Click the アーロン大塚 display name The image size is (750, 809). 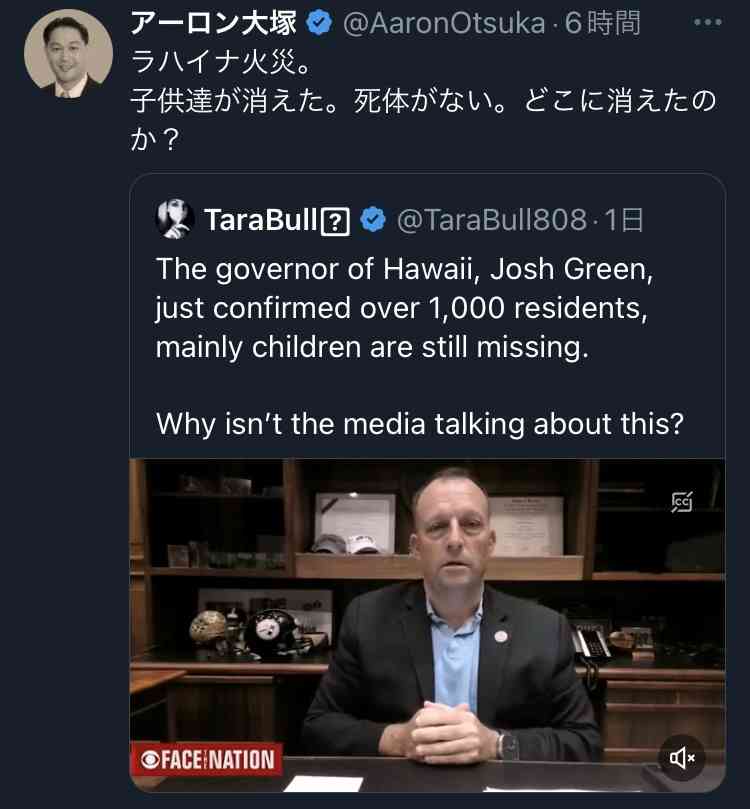coord(214,23)
